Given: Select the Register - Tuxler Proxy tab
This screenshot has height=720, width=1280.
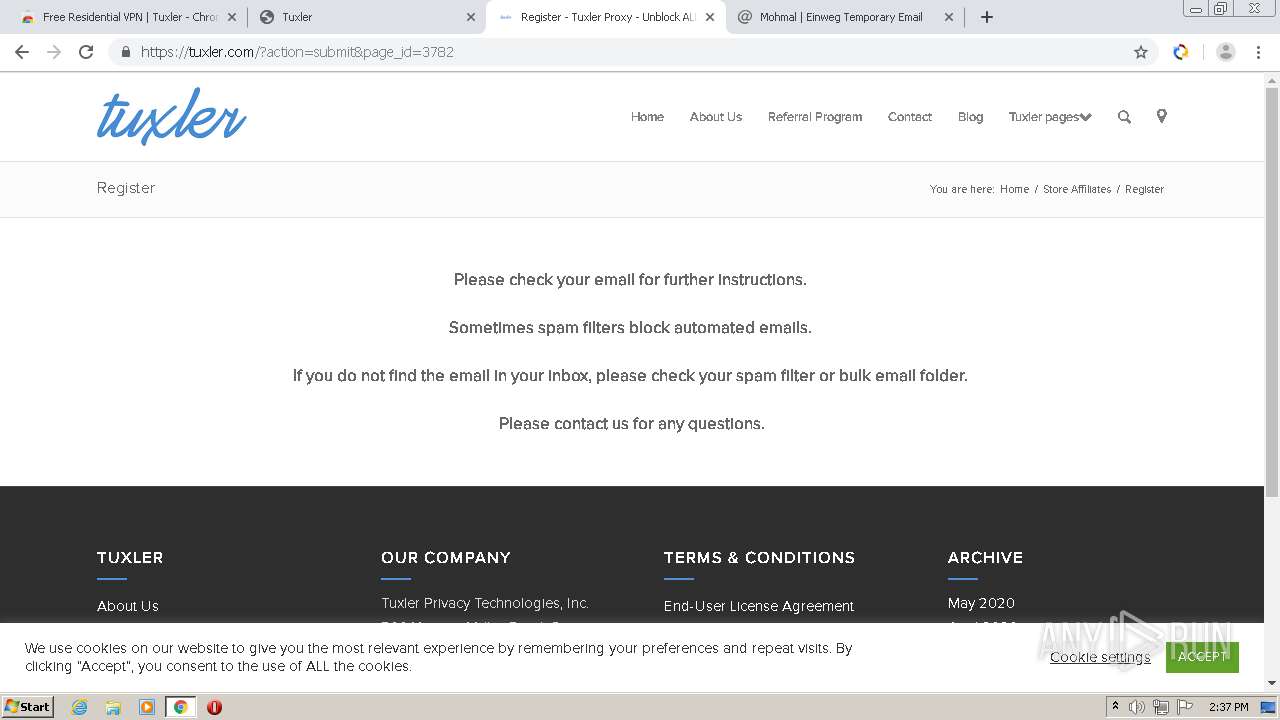Looking at the screenshot, I should click(605, 17).
